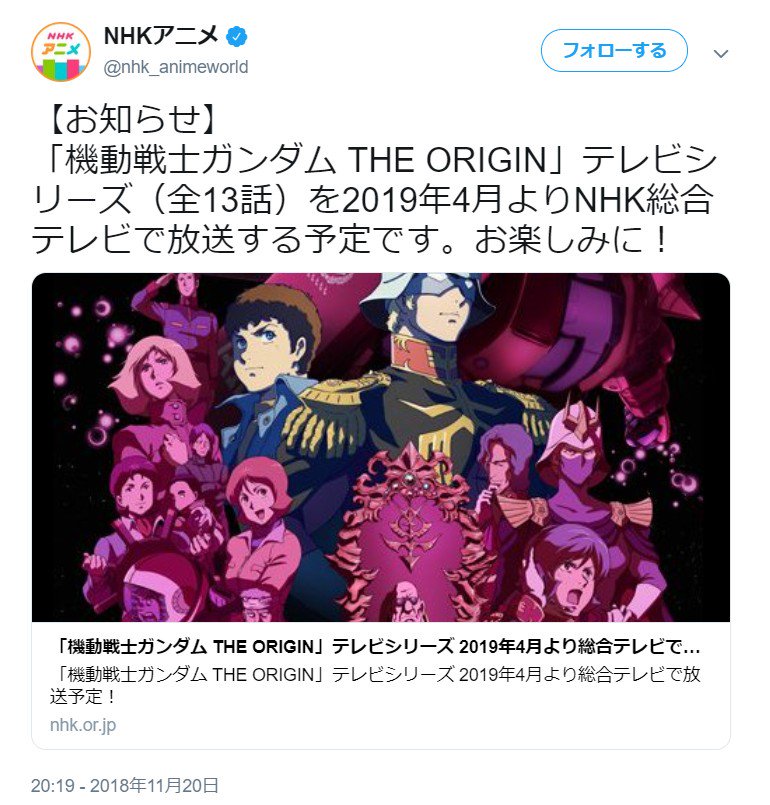Expand the tweet options chevron
The height and width of the screenshot is (805, 770).
click(x=721, y=53)
